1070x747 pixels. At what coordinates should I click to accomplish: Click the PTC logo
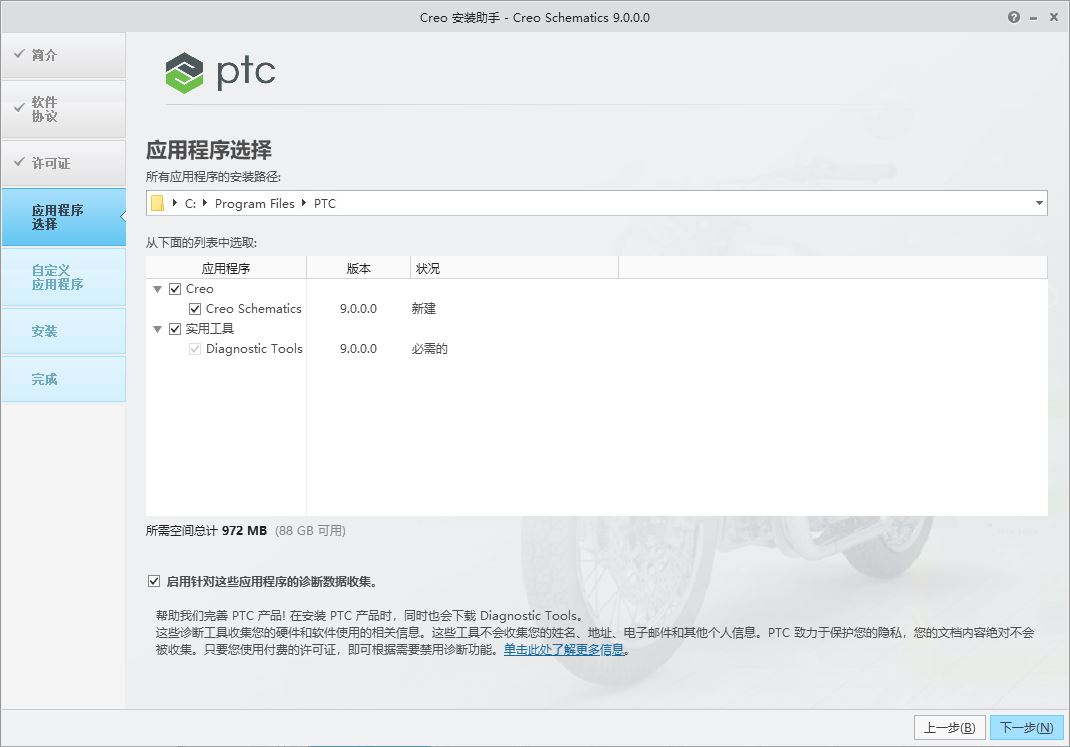point(220,72)
